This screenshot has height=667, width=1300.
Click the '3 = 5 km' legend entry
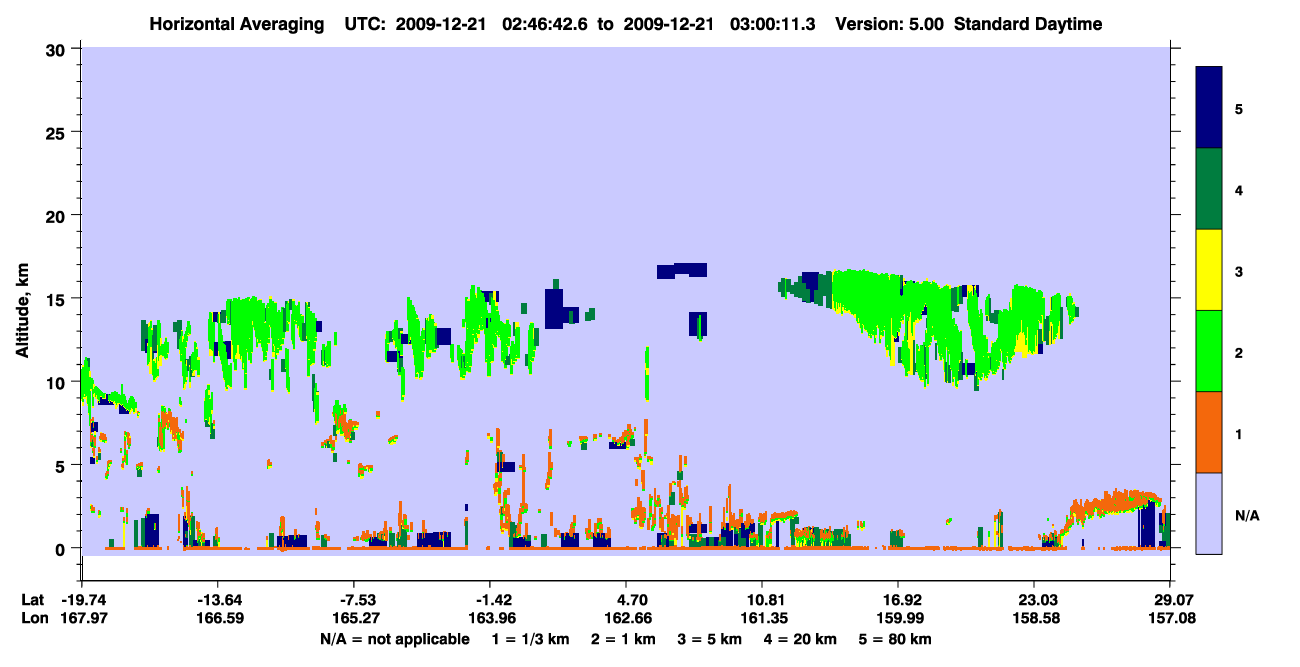(x=711, y=639)
